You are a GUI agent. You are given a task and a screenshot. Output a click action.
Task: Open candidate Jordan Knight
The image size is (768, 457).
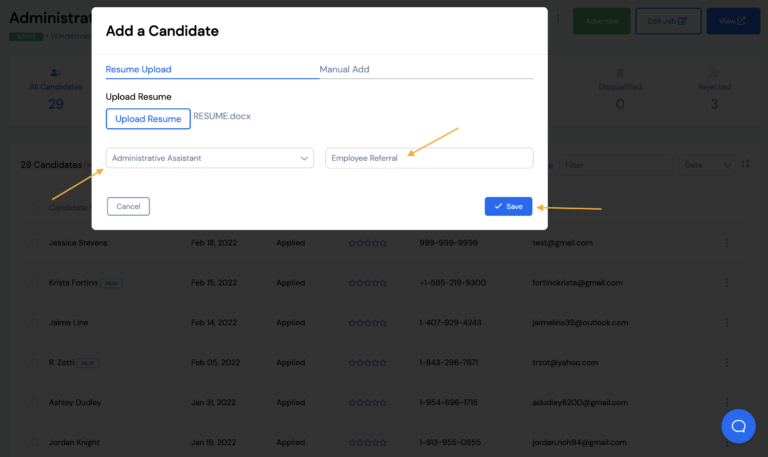tap(74, 442)
